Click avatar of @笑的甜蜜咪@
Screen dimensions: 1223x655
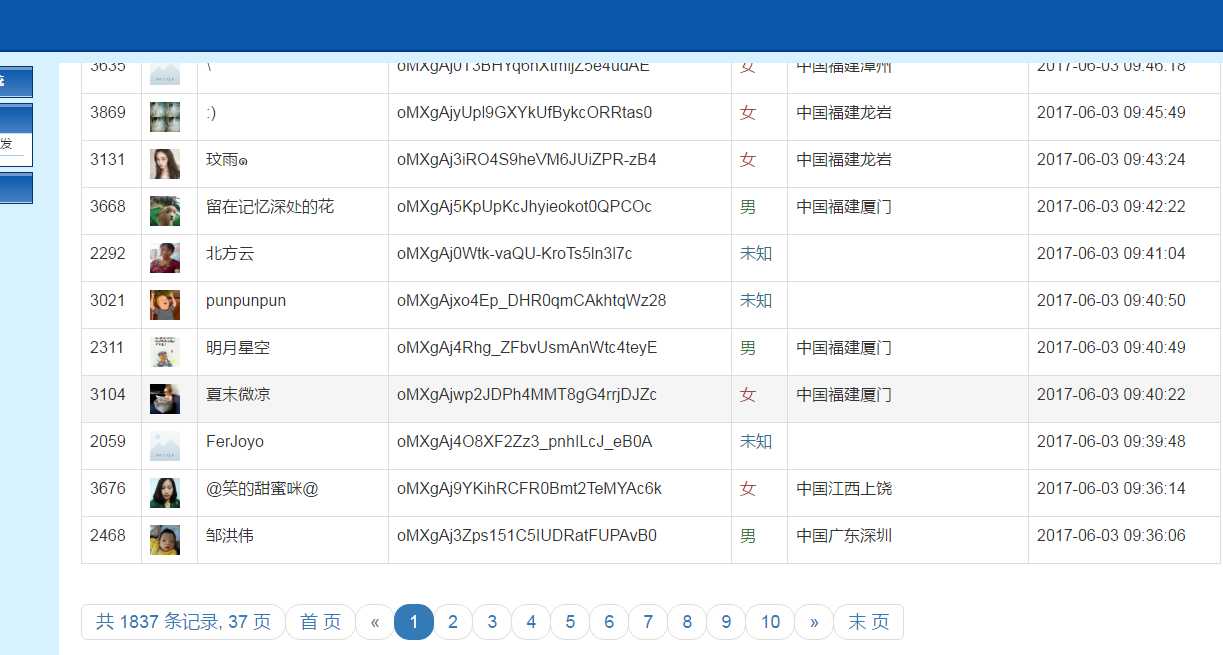165,493
